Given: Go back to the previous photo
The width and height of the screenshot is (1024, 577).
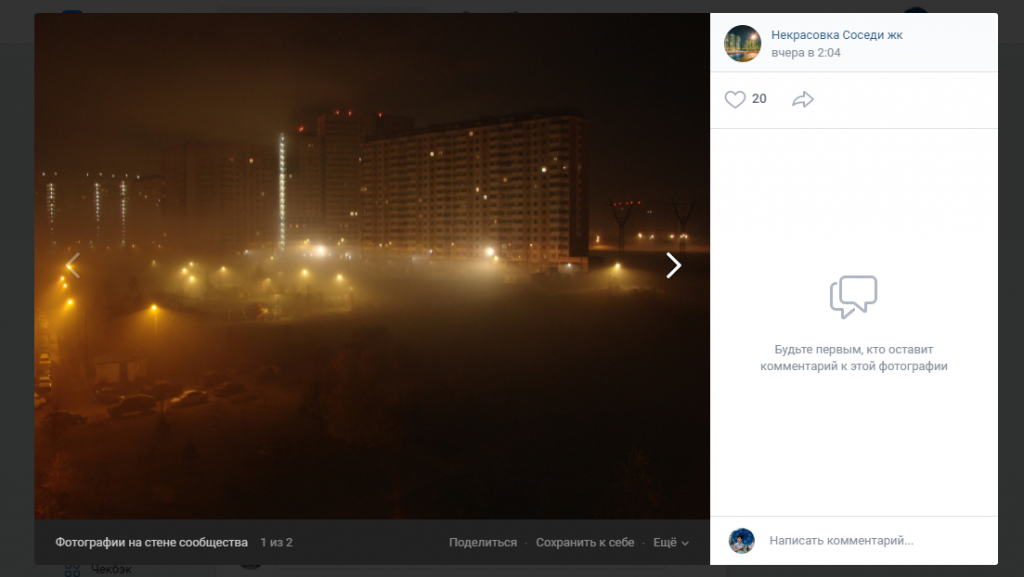Looking at the screenshot, I should 72,265.
